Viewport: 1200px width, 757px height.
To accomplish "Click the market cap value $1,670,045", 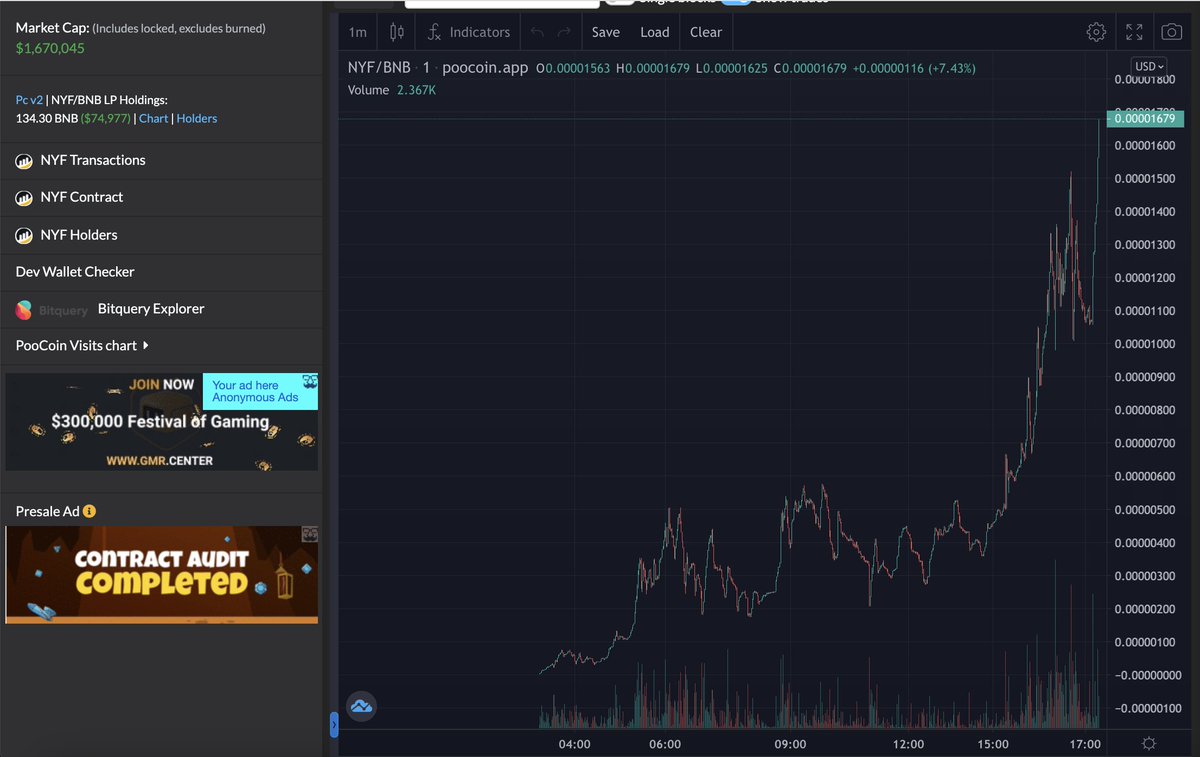I will tap(50, 48).
